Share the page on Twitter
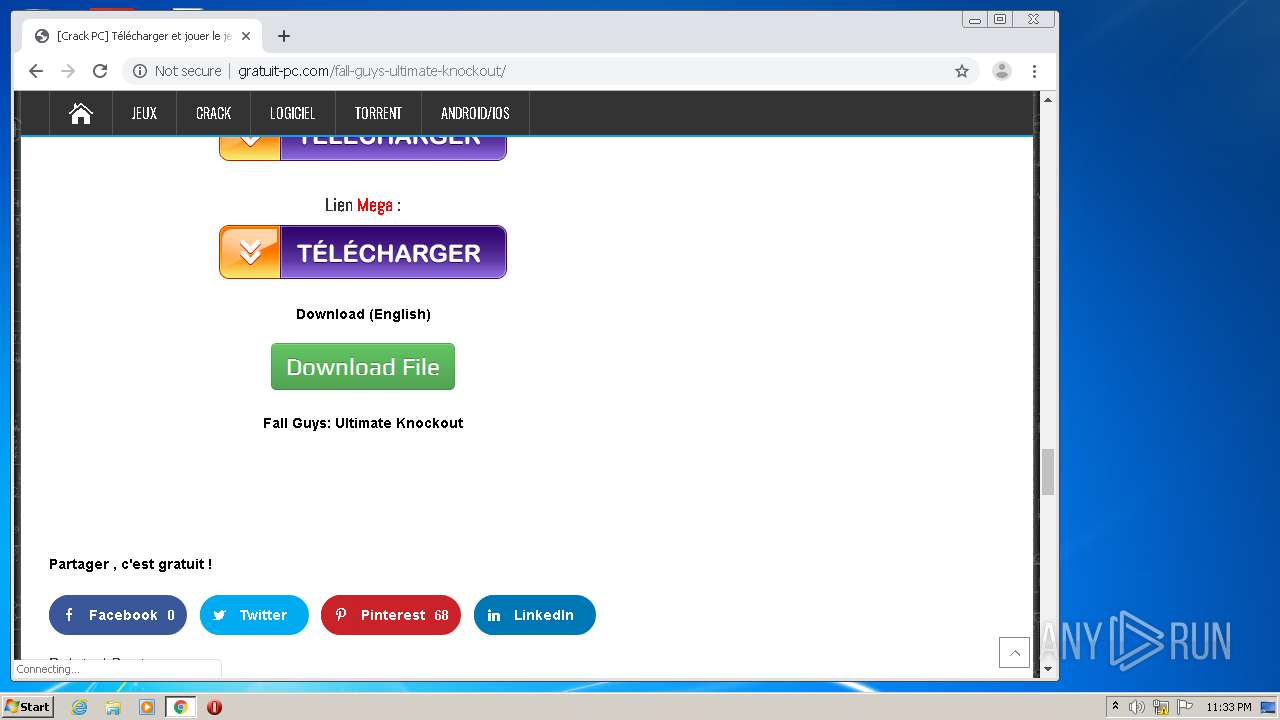Image resolution: width=1280 pixels, height=720 pixels. 254,615
